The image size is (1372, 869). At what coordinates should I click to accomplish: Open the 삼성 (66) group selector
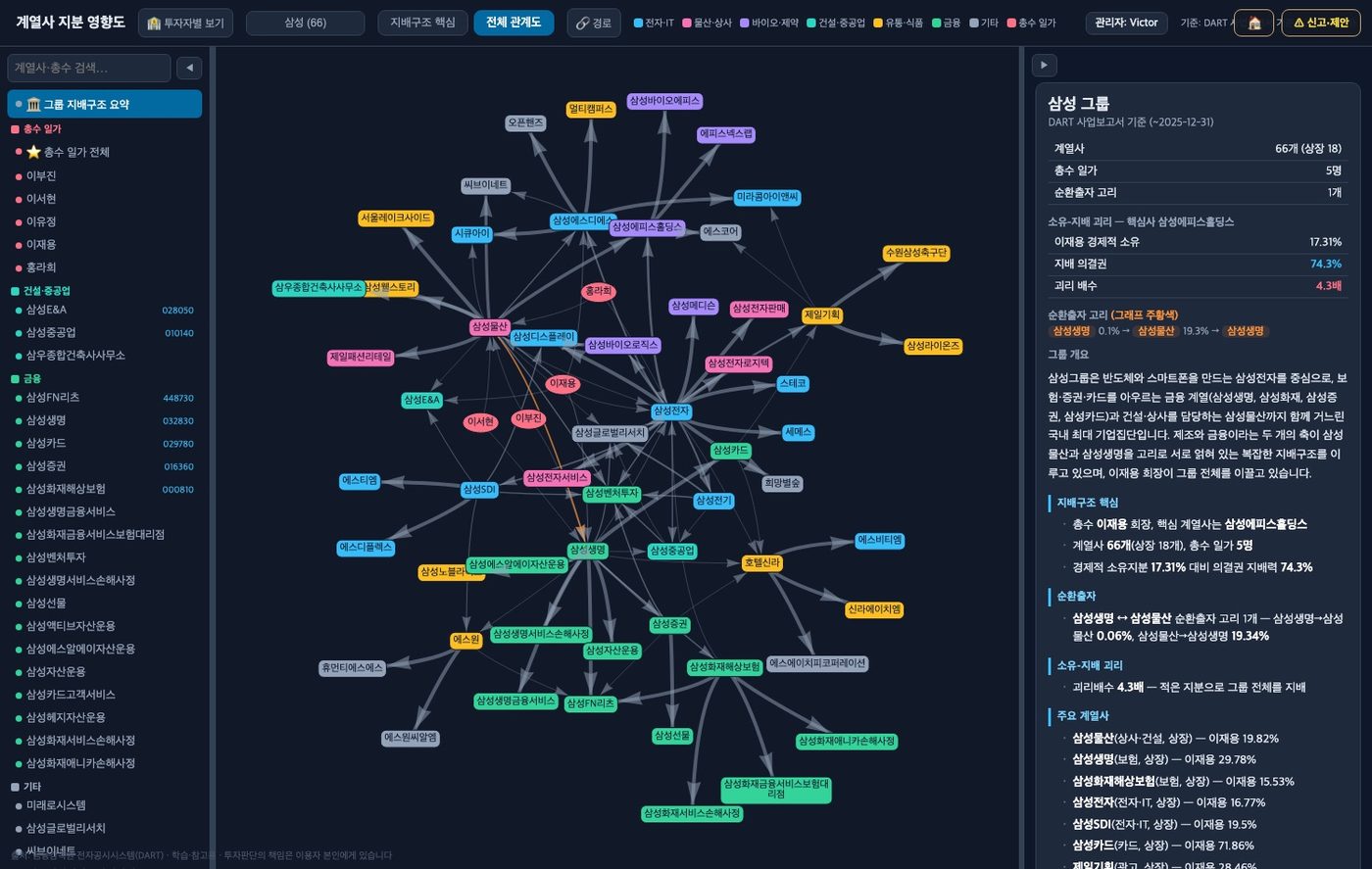click(x=305, y=23)
